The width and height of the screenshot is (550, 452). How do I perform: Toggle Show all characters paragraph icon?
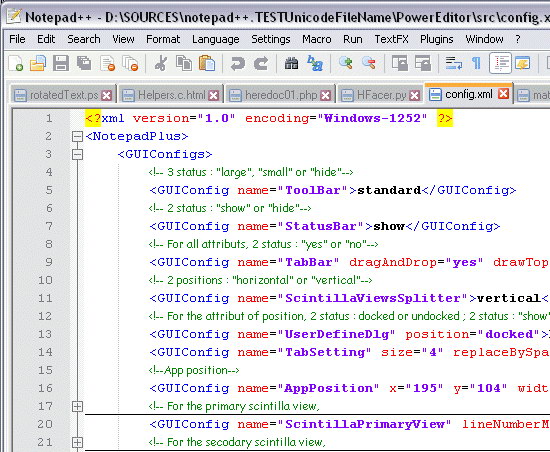pyautogui.click(x=476, y=63)
